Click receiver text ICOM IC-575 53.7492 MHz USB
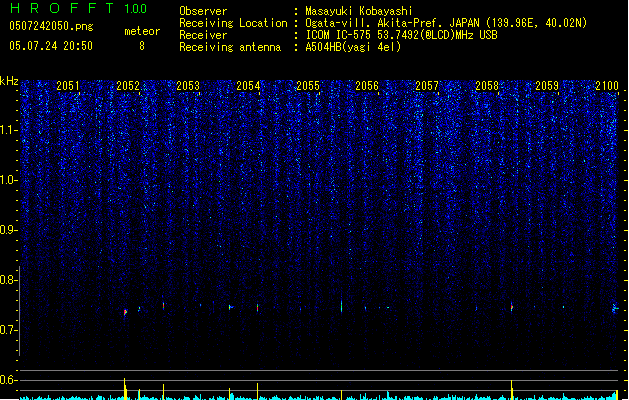This screenshot has height=400, width=629. tap(401, 35)
